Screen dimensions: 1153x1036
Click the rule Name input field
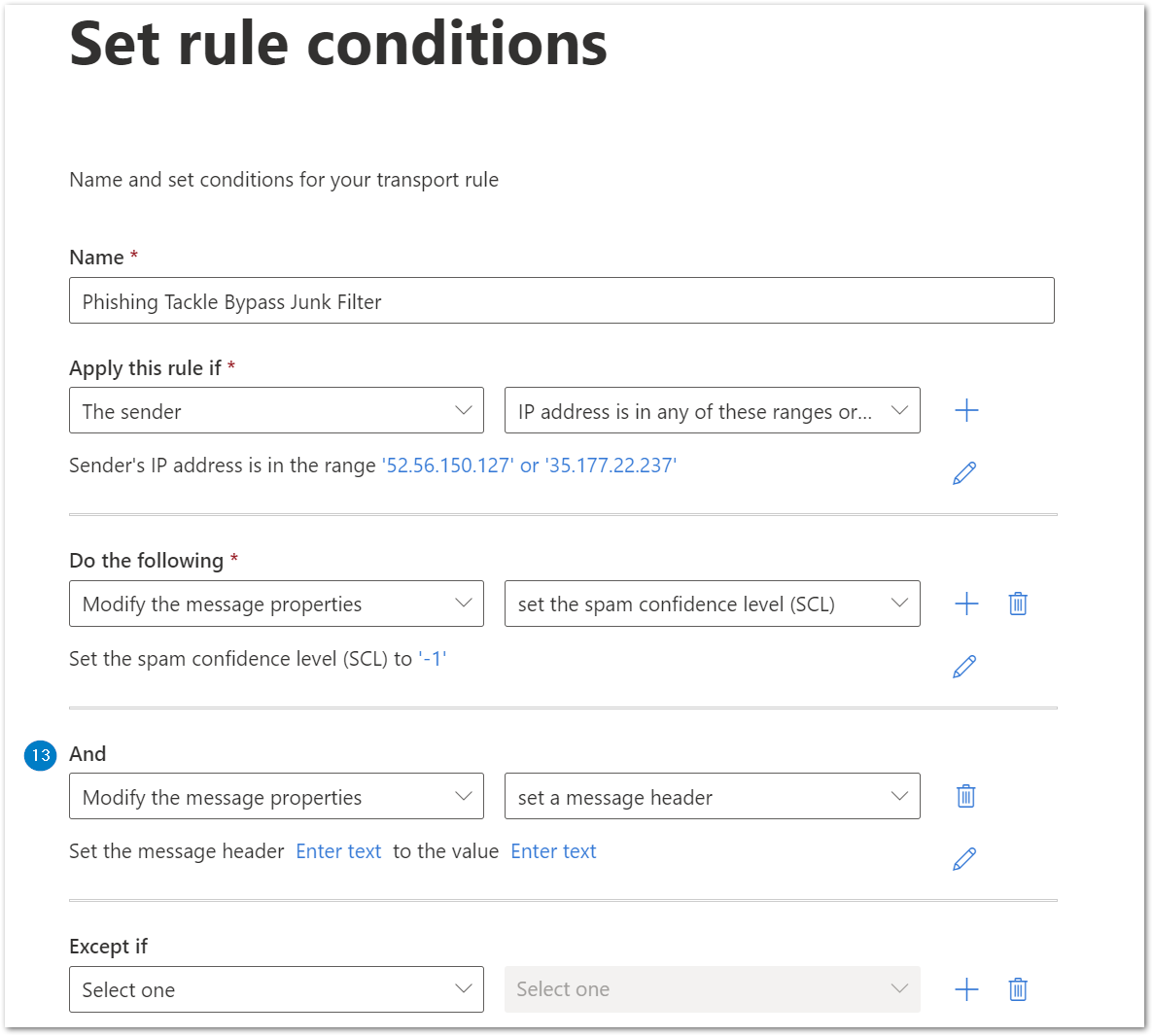tap(562, 300)
